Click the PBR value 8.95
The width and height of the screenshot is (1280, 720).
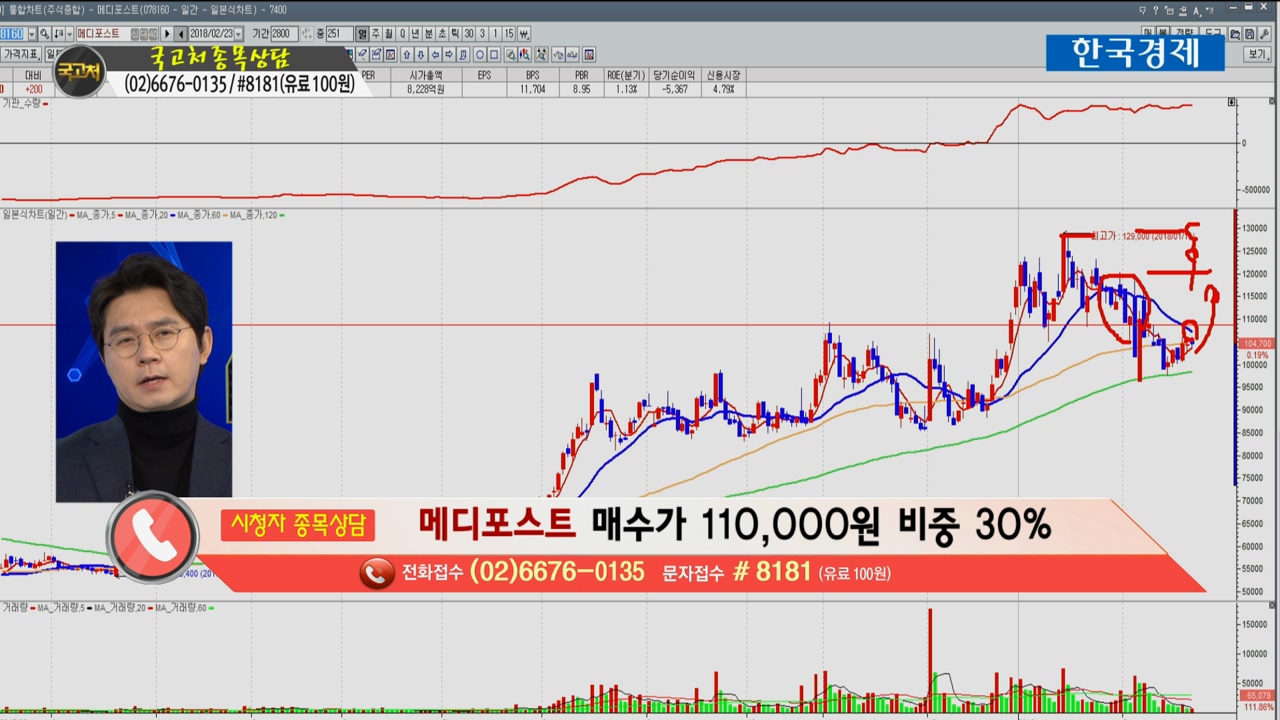pyautogui.click(x=581, y=89)
